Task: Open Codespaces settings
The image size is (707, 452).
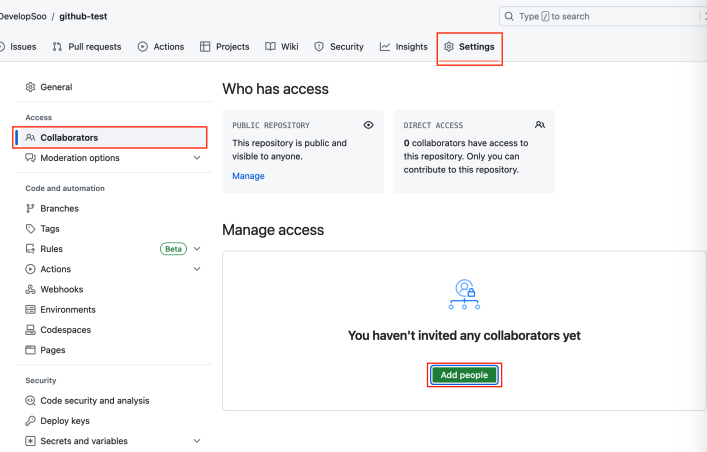Action: point(113,330)
